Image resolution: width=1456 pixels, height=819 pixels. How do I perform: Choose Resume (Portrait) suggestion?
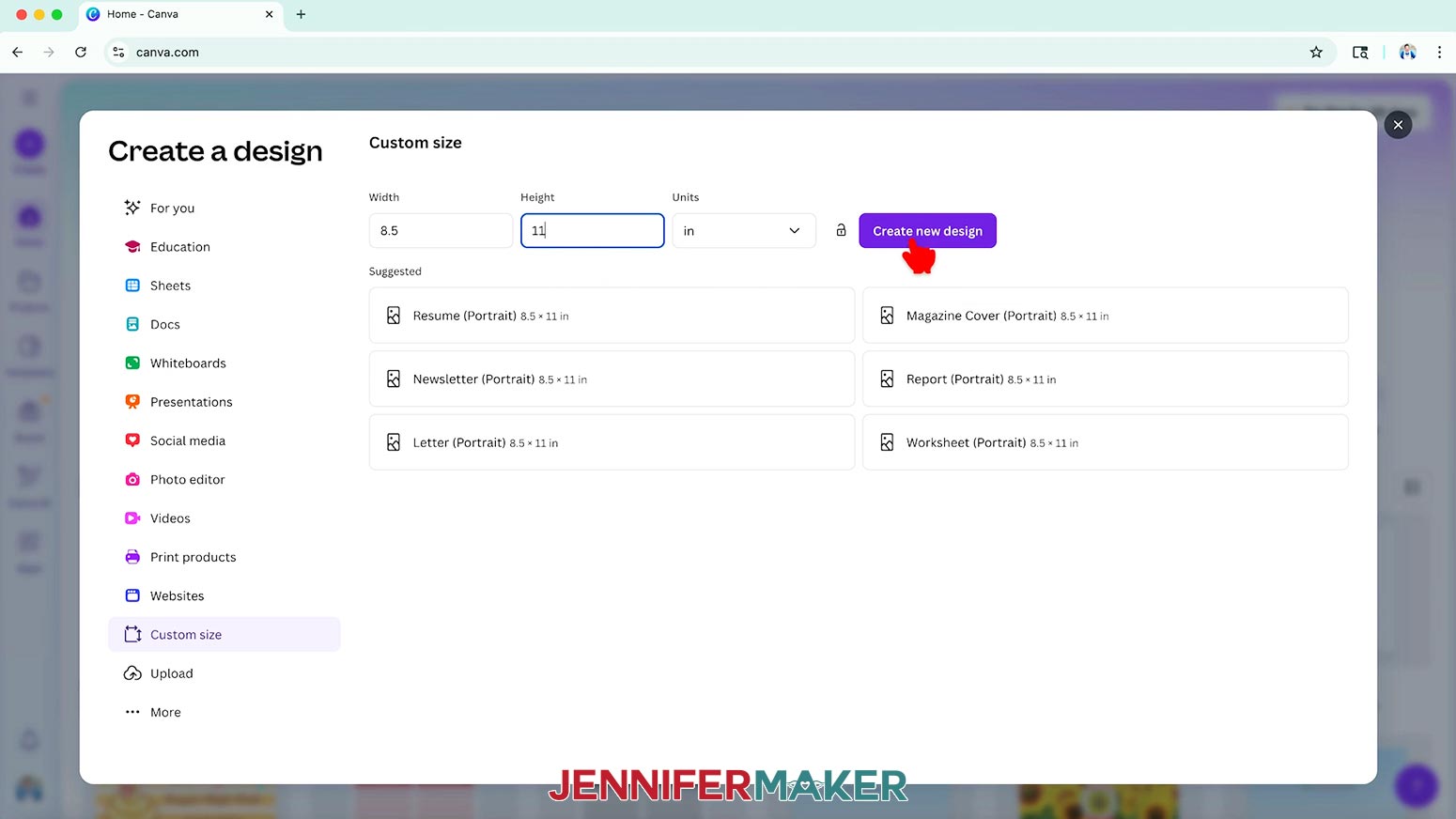(x=612, y=316)
